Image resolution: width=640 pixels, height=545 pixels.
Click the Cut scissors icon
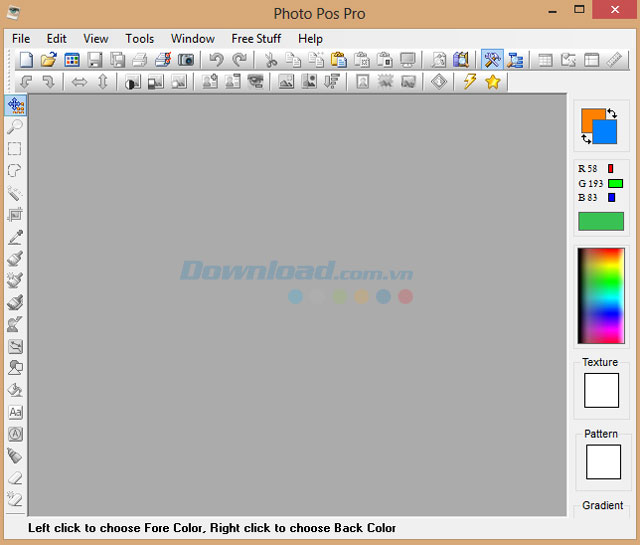(270, 60)
